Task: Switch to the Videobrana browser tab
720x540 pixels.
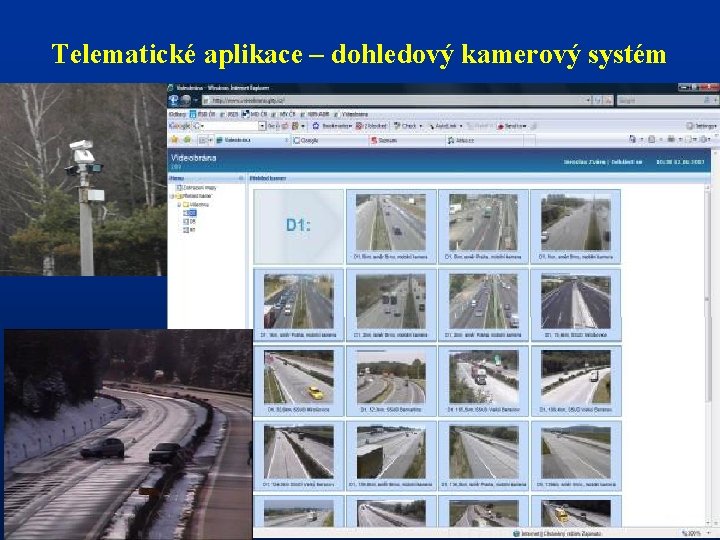Action: pos(253,140)
